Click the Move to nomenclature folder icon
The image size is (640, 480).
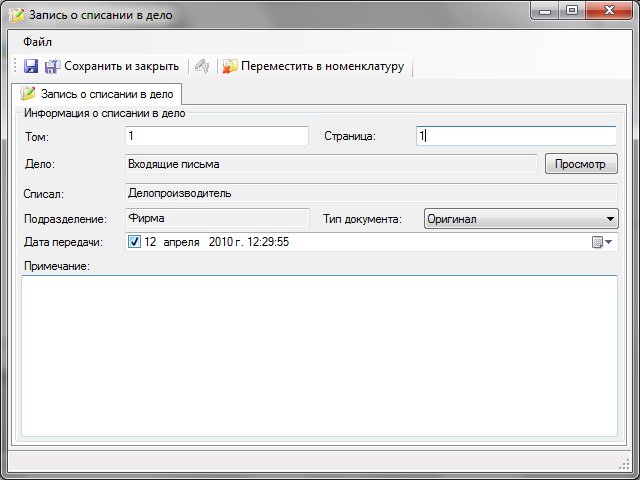[x=230, y=66]
